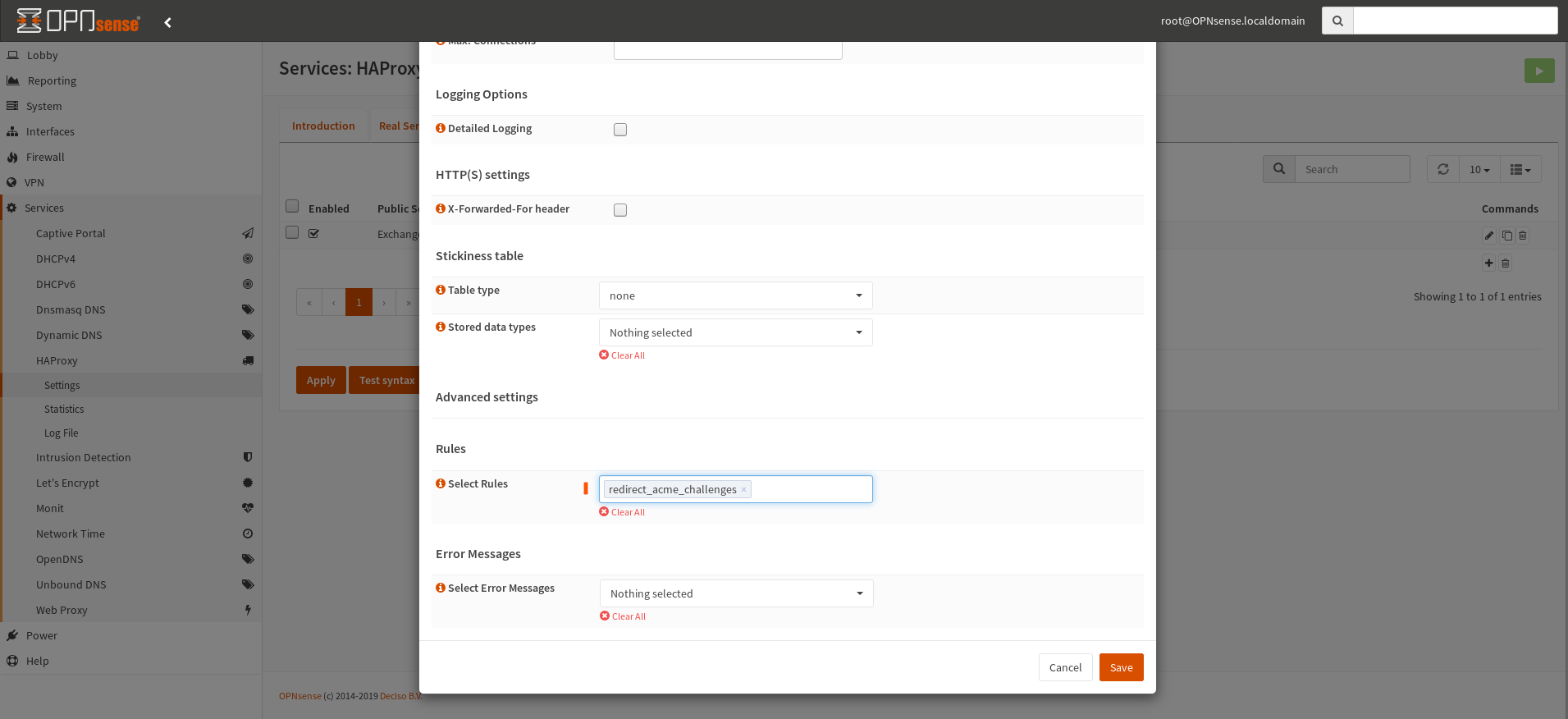Image resolution: width=1568 pixels, height=719 pixels.
Task: Expand the Stored data types dropdown
Action: (x=735, y=332)
